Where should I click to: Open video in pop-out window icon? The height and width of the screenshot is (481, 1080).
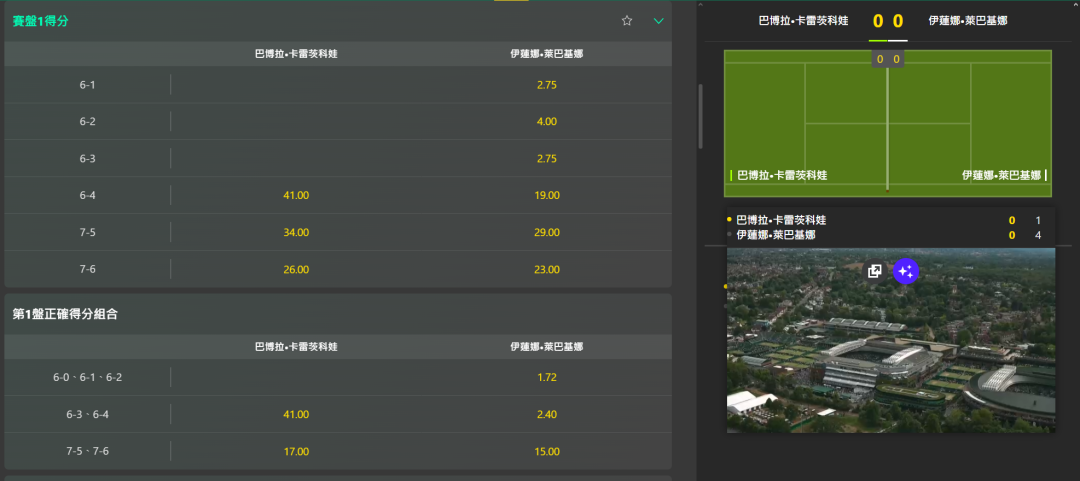pos(875,271)
